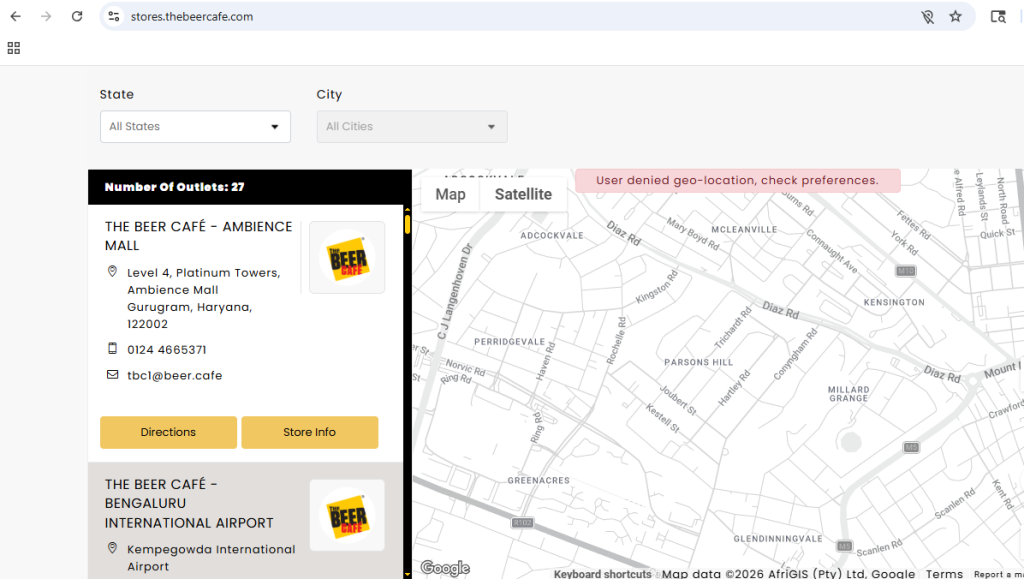Image resolution: width=1024 pixels, height=579 pixels.
Task: Reload the store locator page
Action: pos(77,16)
